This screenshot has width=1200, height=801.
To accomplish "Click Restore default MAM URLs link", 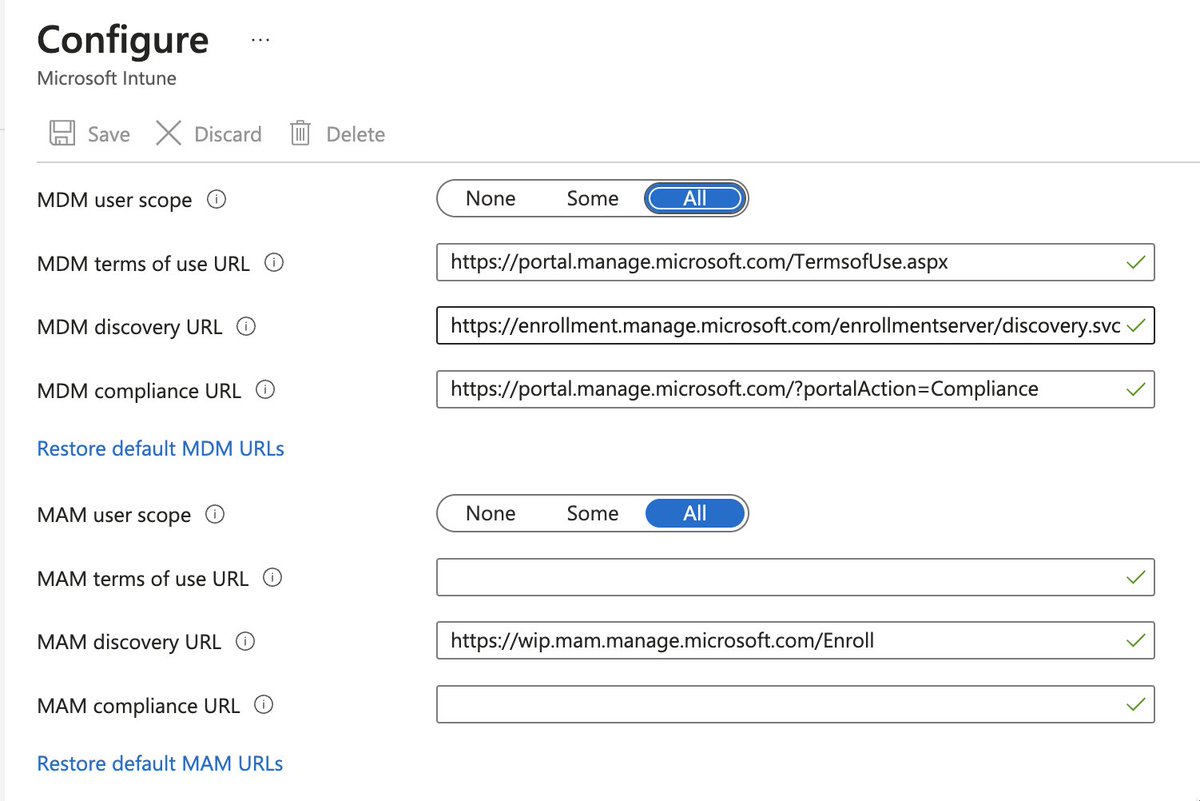I will (x=160, y=764).
